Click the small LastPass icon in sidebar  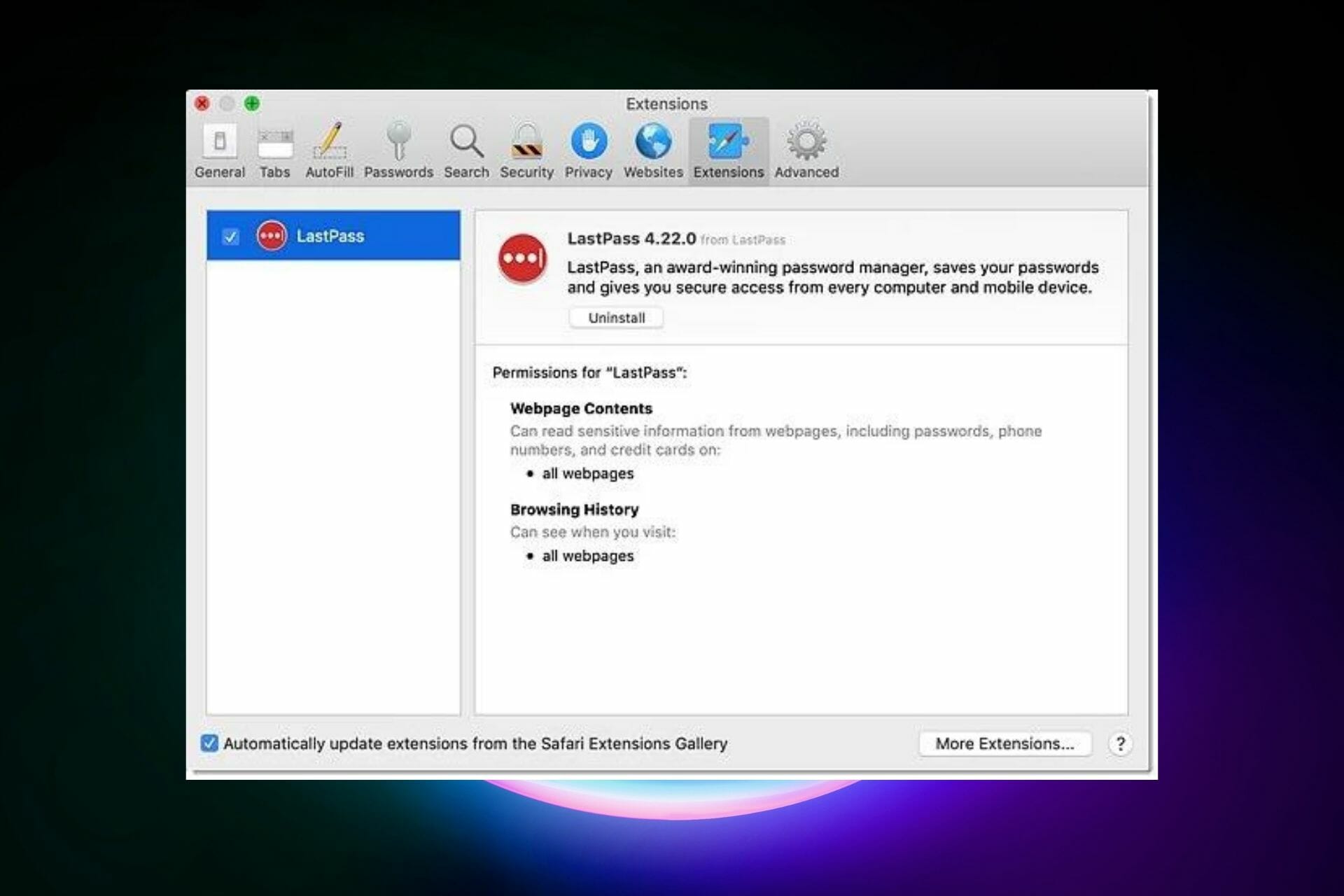tap(272, 236)
